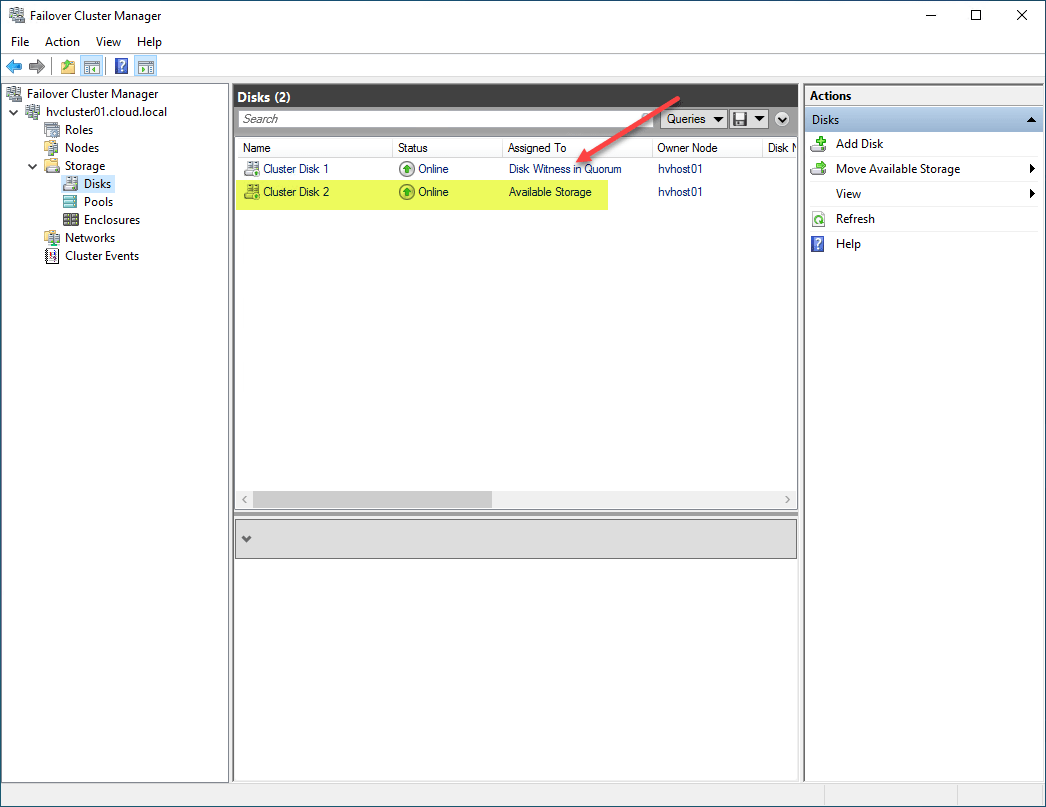Click the Enclosures tree icon

coord(70,219)
